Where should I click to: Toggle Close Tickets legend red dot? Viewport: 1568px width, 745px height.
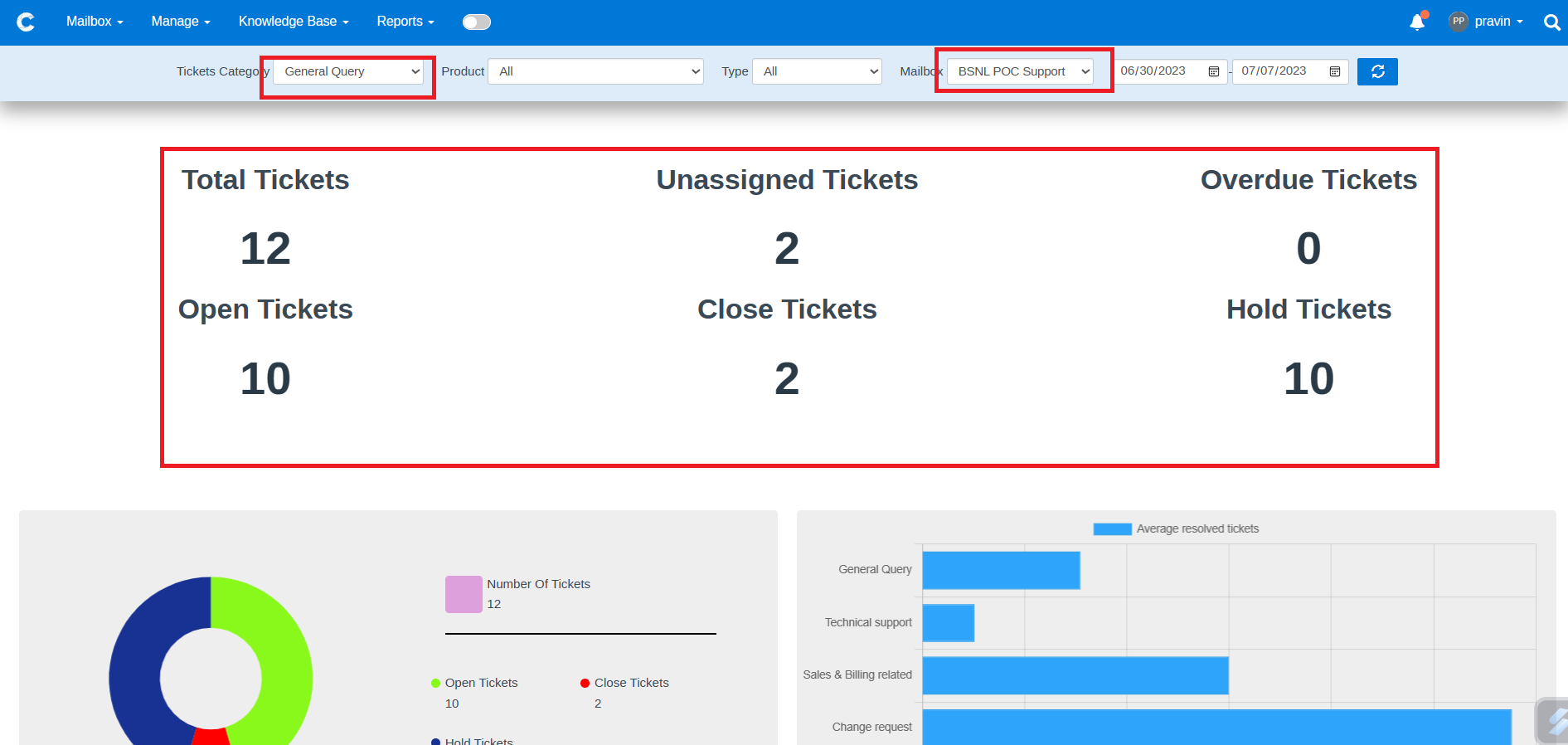pyautogui.click(x=585, y=684)
